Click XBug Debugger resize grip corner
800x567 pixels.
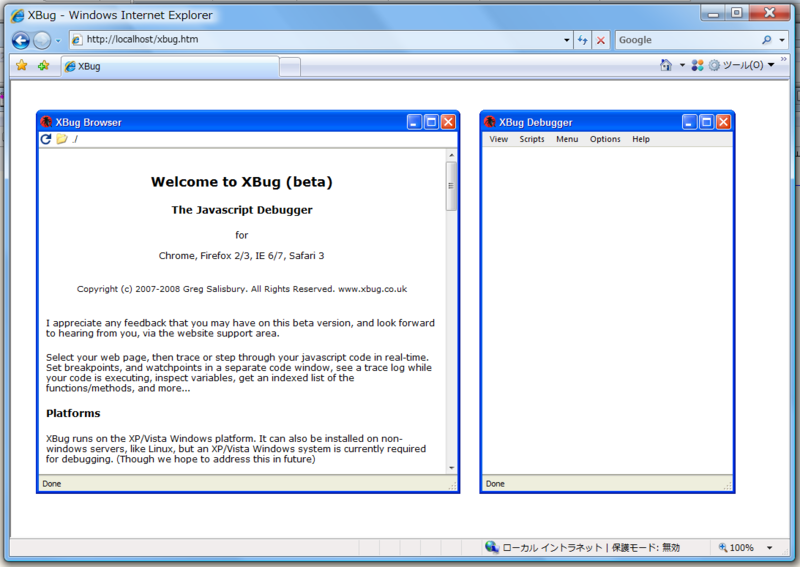coord(728,486)
